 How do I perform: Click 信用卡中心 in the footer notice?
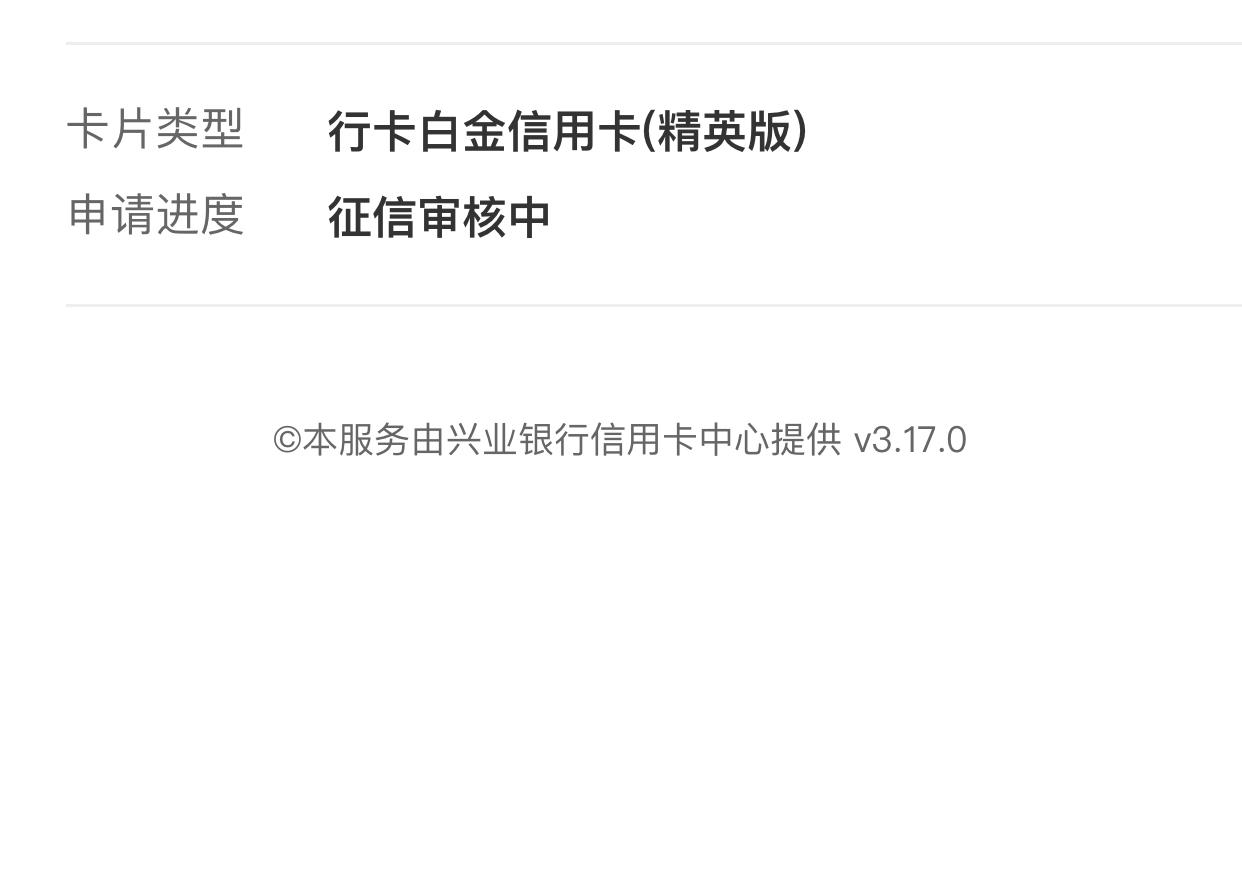click(x=678, y=440)
